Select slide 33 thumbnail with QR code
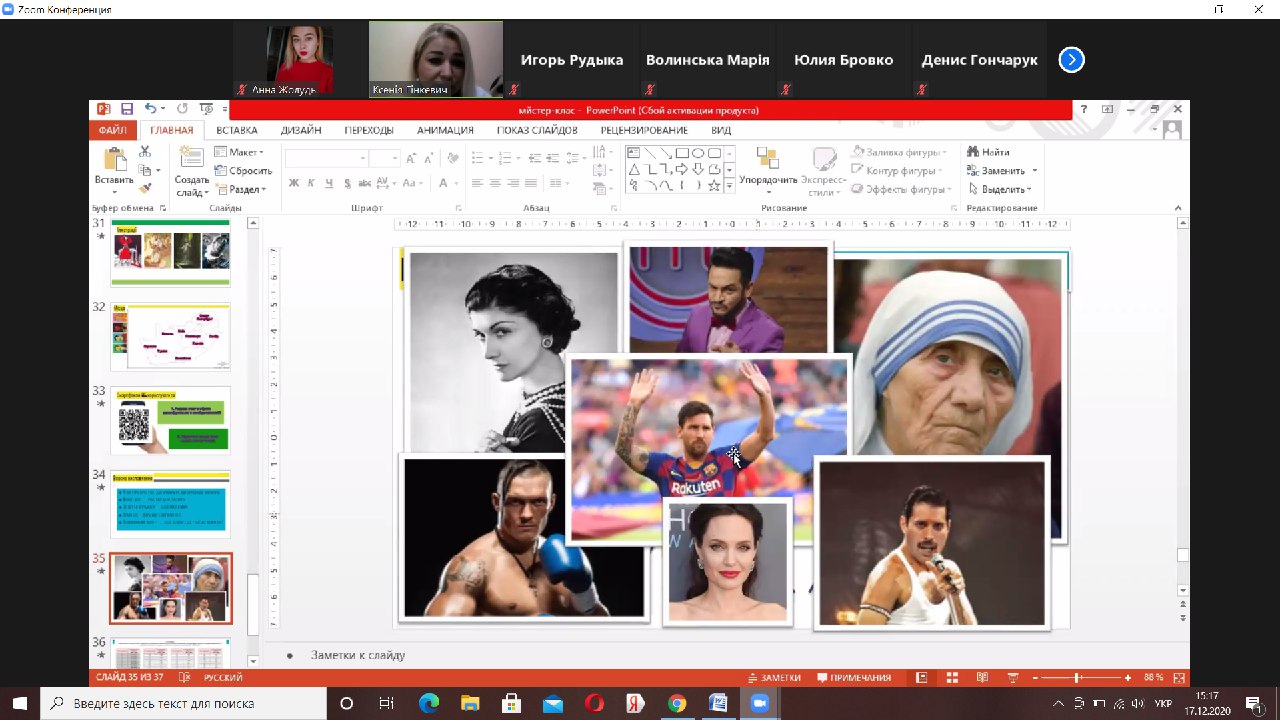1280x720 pixels. (x=170, y=420)
